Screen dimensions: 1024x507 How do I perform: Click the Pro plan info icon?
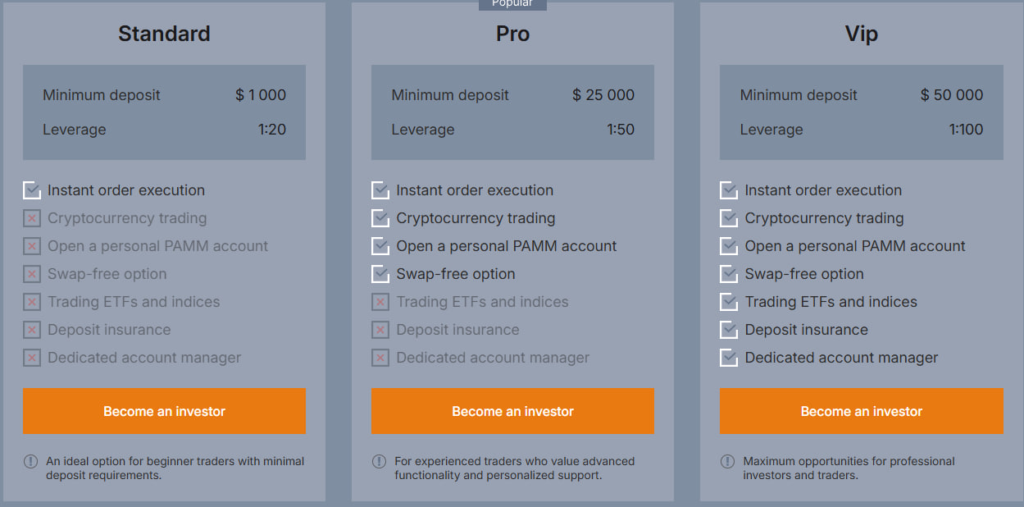(x=379, y=461)
